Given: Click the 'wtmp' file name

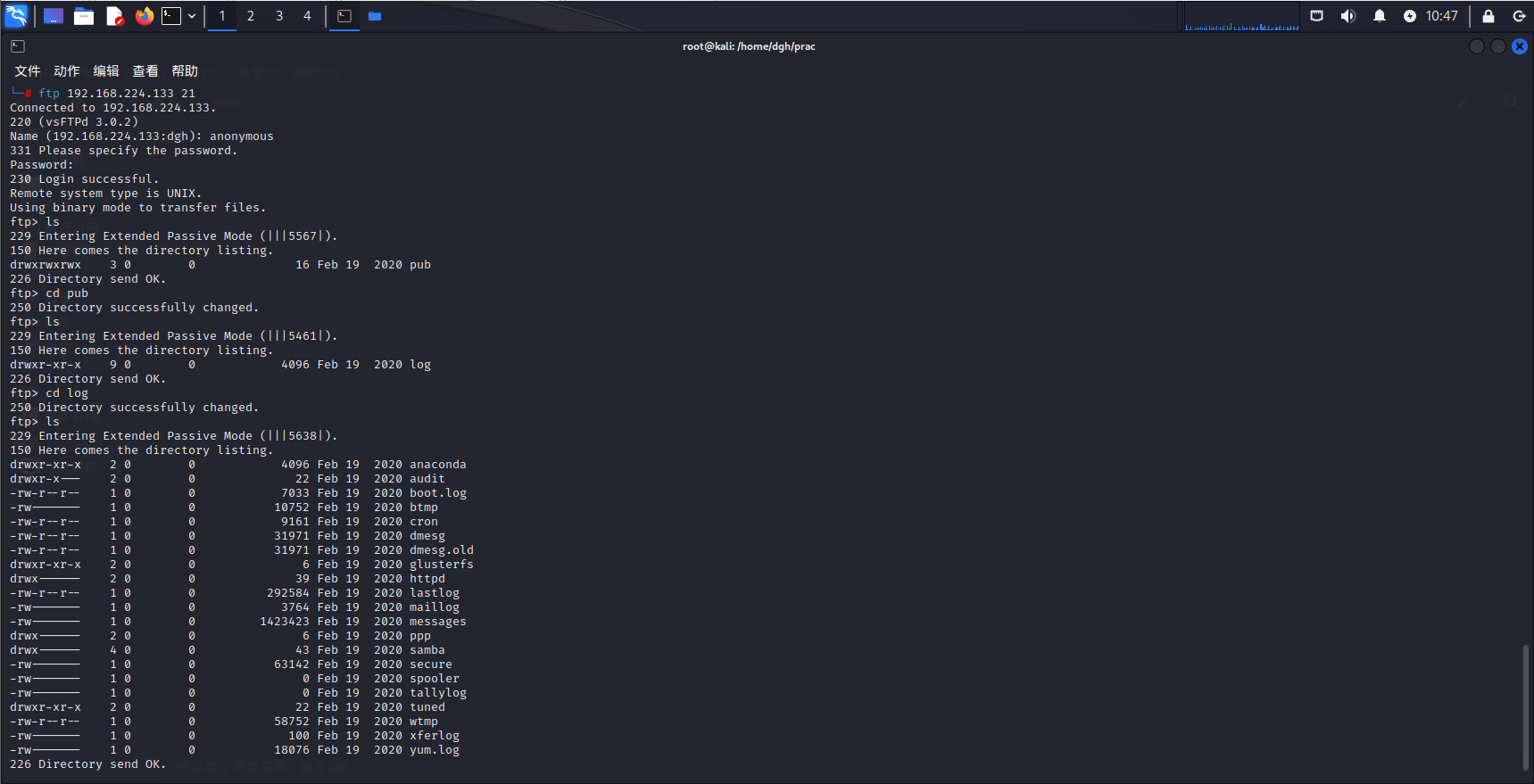Looking at the screenshot, I should [x=424, y=722].
